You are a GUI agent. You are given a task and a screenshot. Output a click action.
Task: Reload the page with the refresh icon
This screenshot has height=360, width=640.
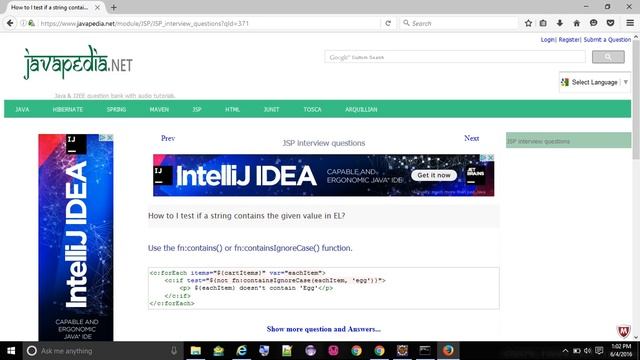pos(388,23)
